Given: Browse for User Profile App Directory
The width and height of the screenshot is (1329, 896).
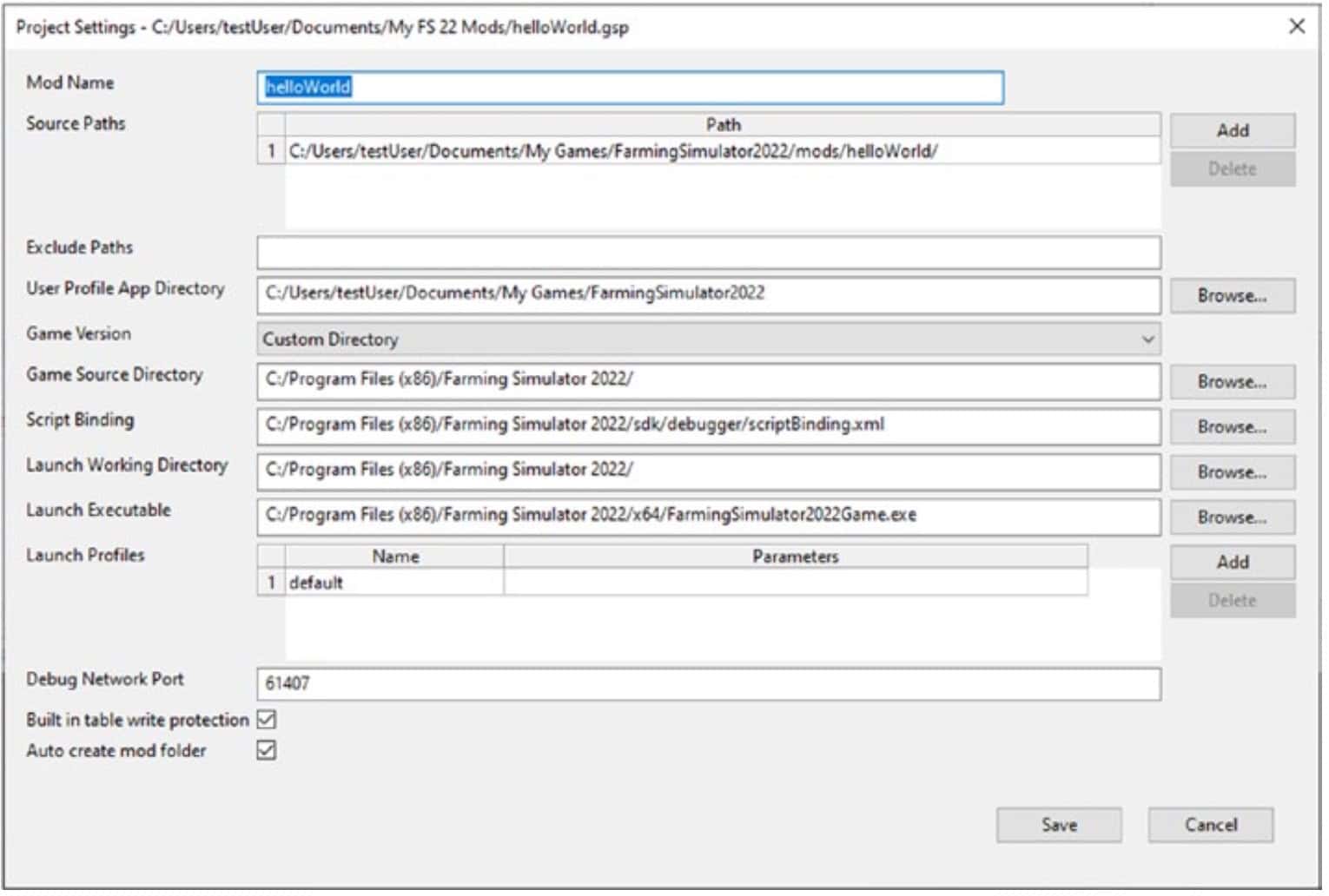Looking at the screenshot, I should point(1232,295).
